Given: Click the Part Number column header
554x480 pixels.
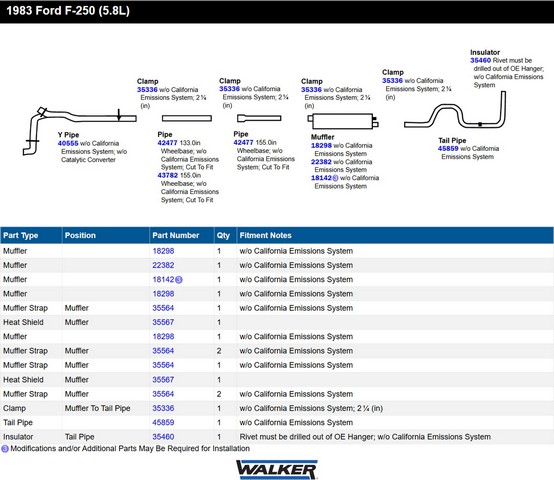Looking at the screenshot, I should (x=182, y=235).
